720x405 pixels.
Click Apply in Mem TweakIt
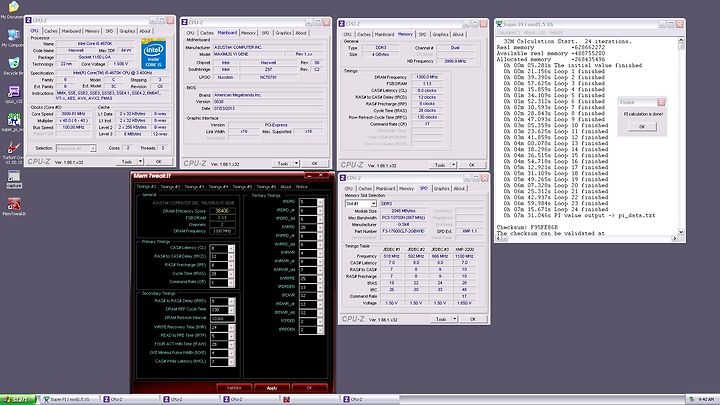pyautogui.click(x=272, y=388)
